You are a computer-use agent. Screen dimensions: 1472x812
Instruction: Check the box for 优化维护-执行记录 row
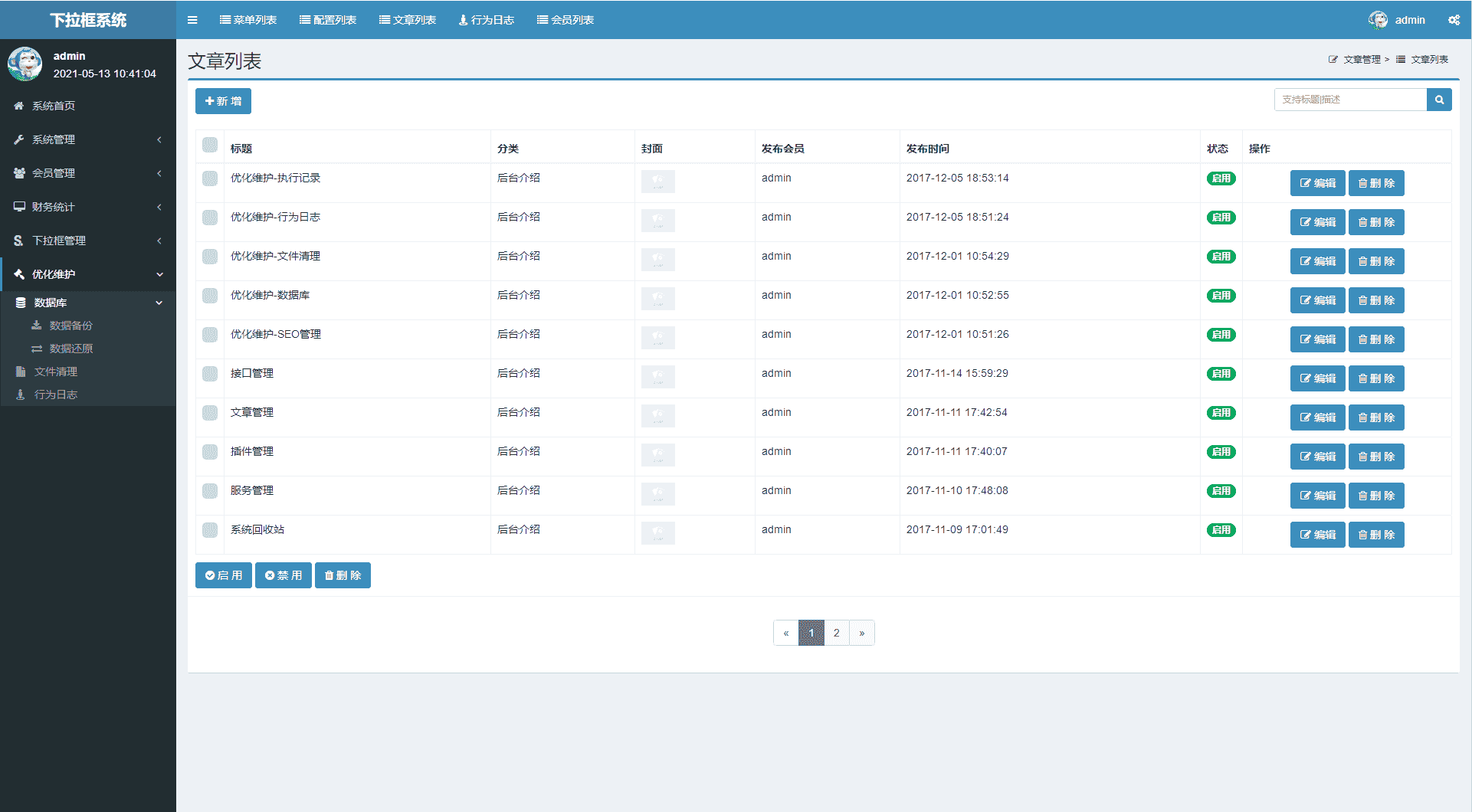210,178
